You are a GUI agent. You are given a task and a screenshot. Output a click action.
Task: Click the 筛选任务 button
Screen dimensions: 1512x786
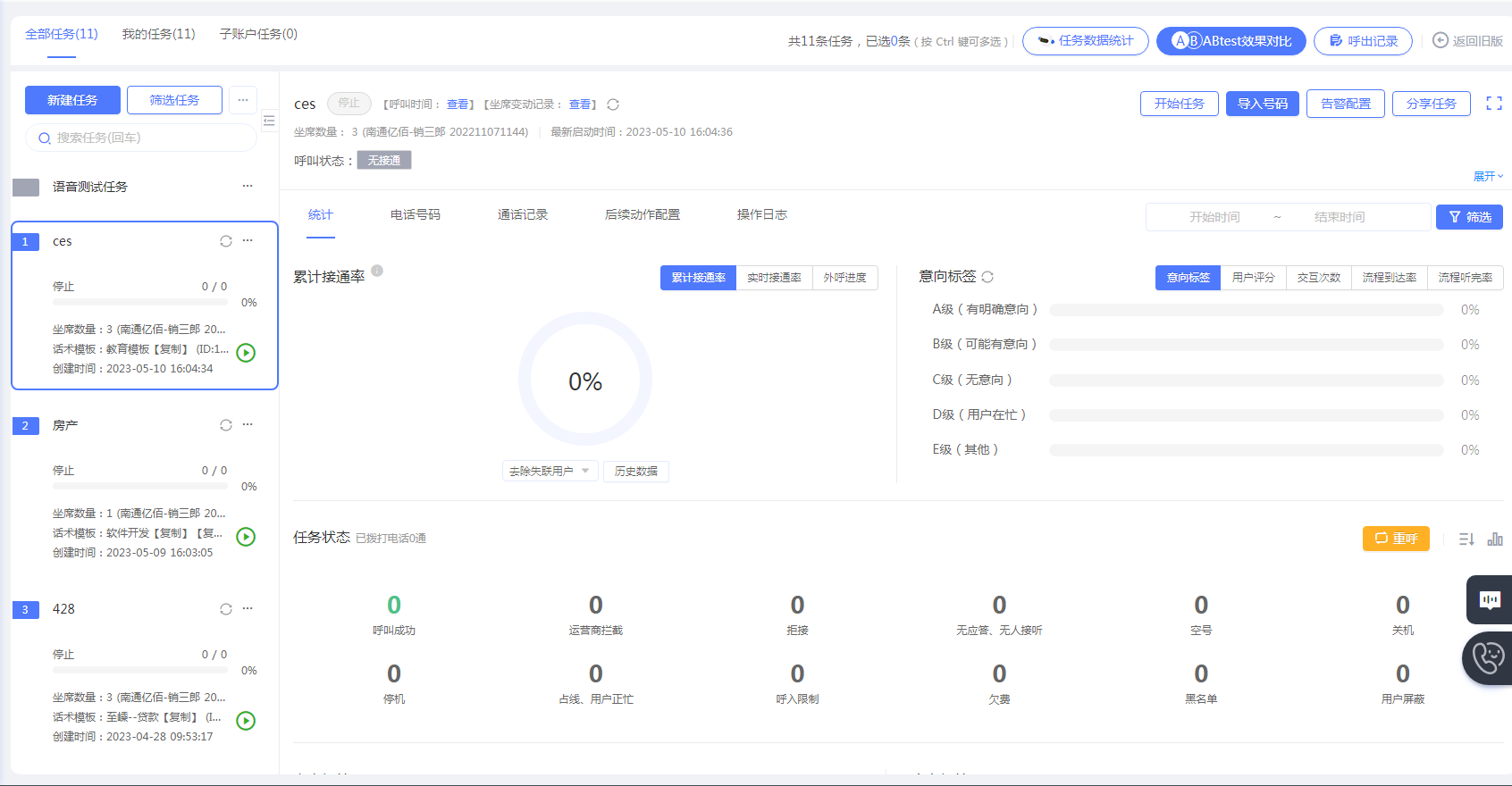(x=174, y=100)
